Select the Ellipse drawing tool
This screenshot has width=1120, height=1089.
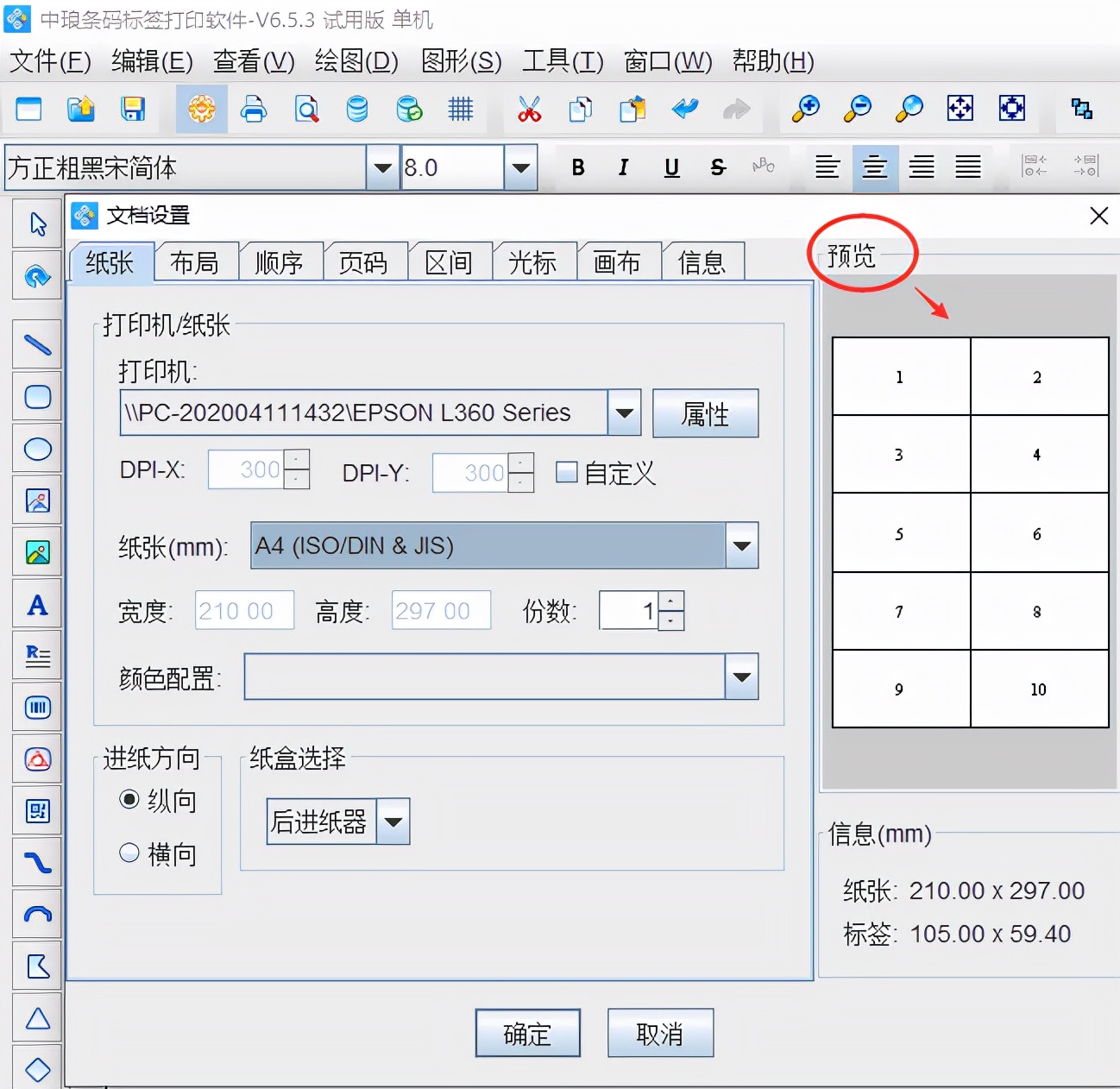[x=36, y=448]
